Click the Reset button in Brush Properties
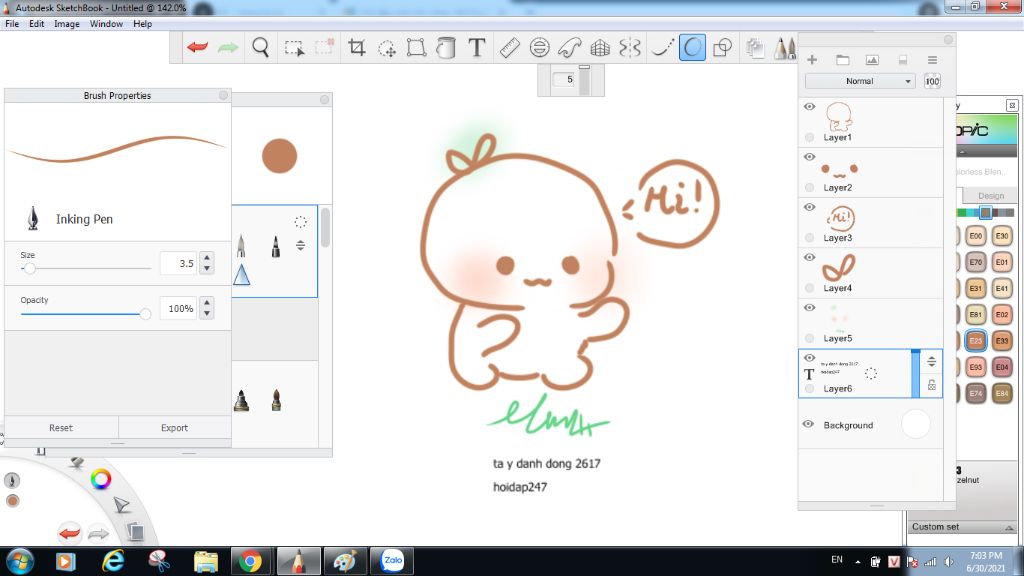Image resolution: width=1024 pixels, height=576 pixels. (61, 428)
